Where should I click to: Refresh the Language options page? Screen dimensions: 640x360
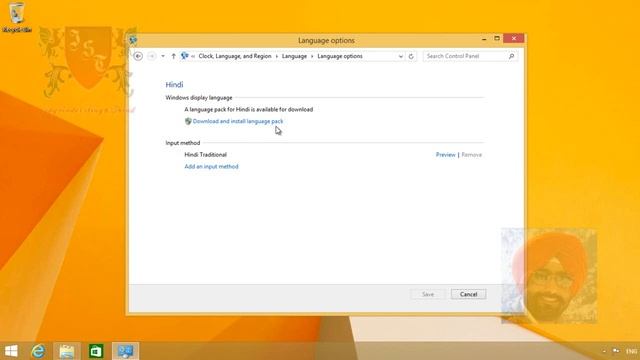411,56
